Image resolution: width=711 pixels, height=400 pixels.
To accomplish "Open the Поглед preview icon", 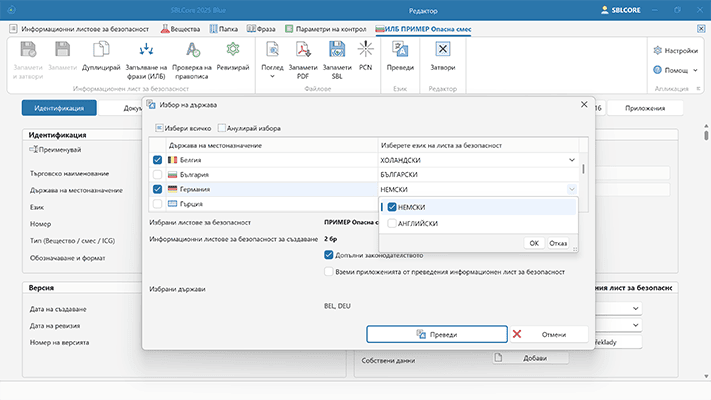I will pyautogui.click(x=272, y=49).
